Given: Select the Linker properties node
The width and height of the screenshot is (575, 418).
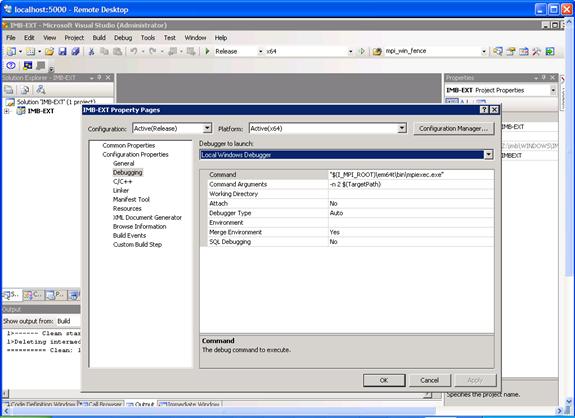Looking at the screenshot, I should 121,191.
